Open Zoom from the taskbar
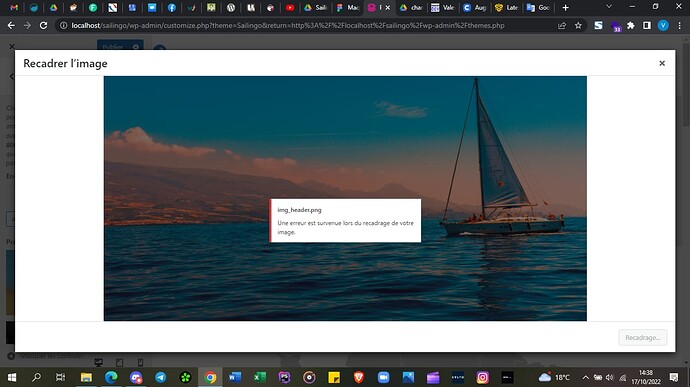 (x=383, y=377)
